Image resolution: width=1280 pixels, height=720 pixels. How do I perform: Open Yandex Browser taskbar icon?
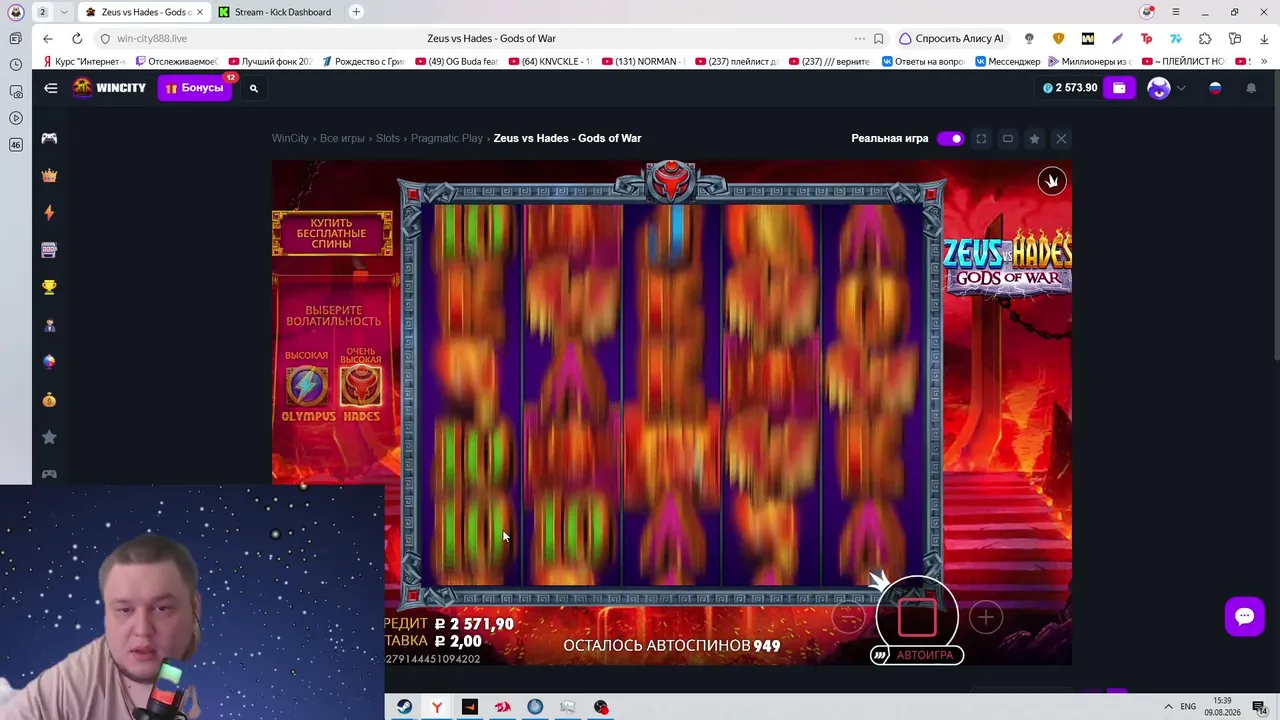click(437, 707)
